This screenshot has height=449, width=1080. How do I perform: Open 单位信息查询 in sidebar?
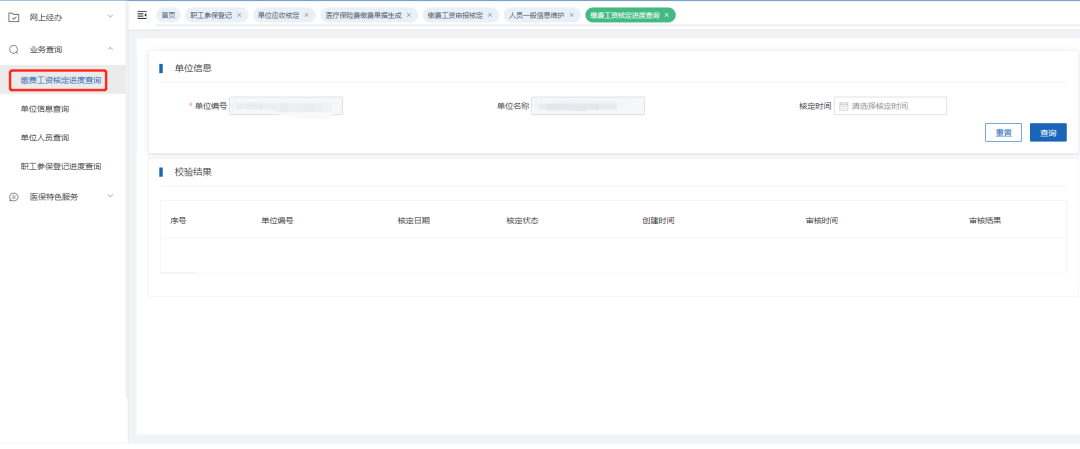(45, 108)
